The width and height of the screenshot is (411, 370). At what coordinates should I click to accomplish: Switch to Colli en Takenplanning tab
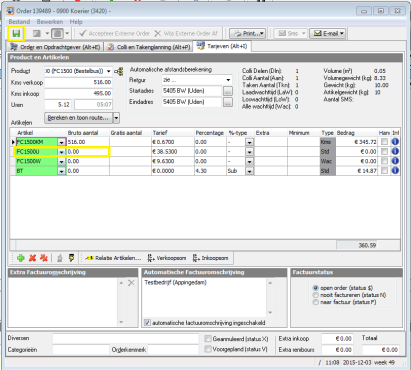[x=149, y=47]
